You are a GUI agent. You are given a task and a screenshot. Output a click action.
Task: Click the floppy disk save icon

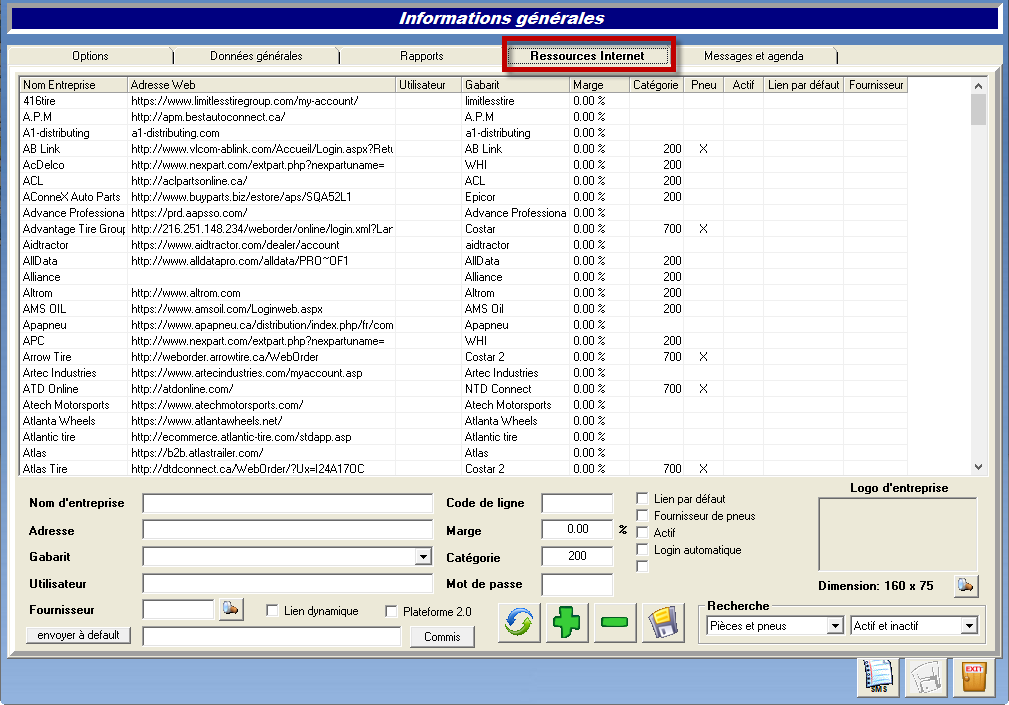pos(663,623)
